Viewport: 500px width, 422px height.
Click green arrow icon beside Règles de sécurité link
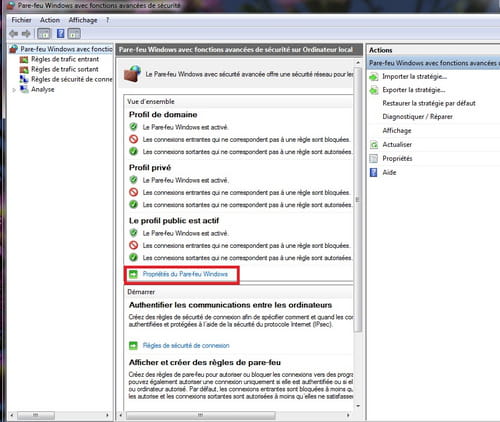[x=133, y=346]
